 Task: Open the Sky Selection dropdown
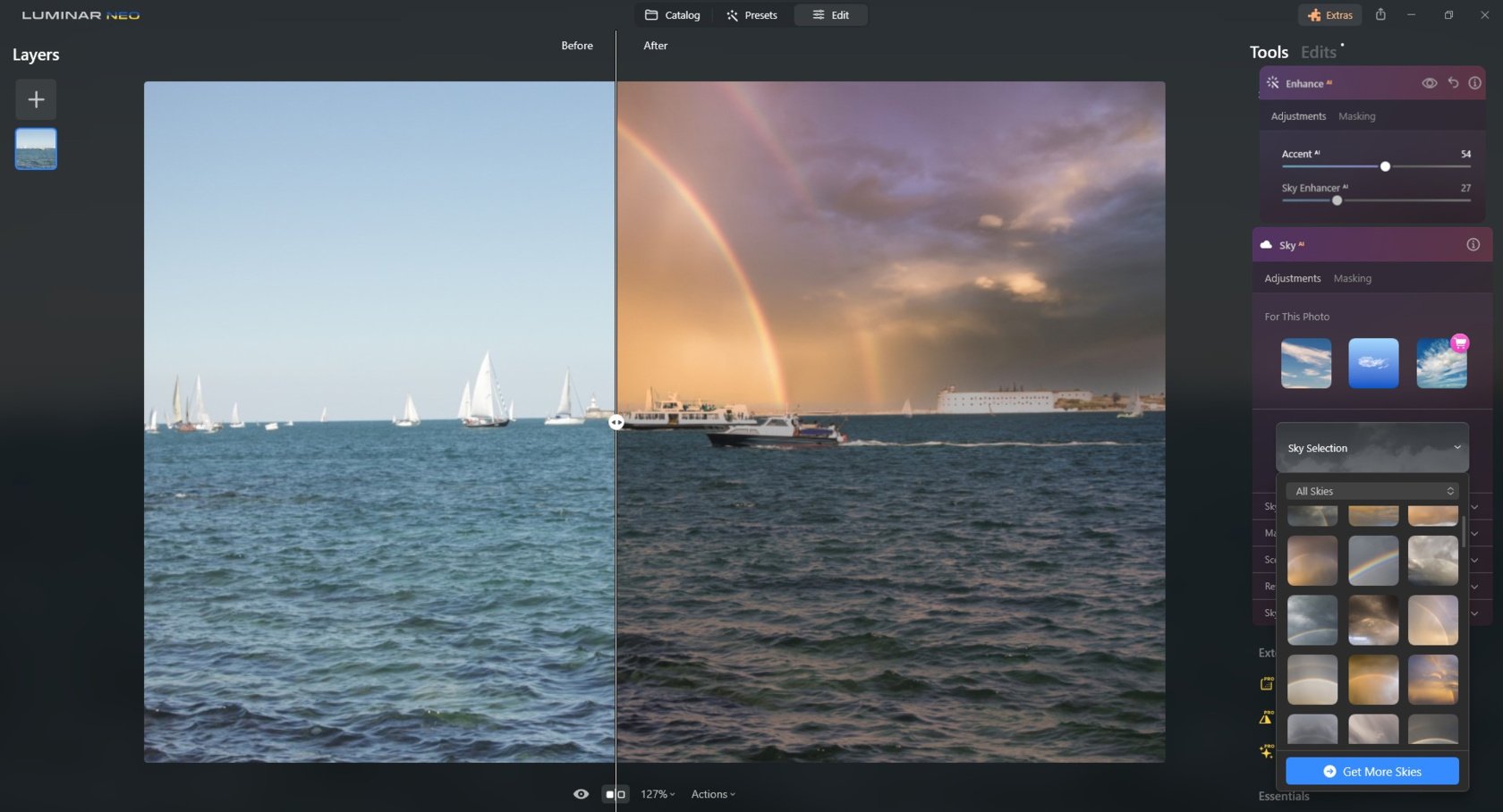1371,447
